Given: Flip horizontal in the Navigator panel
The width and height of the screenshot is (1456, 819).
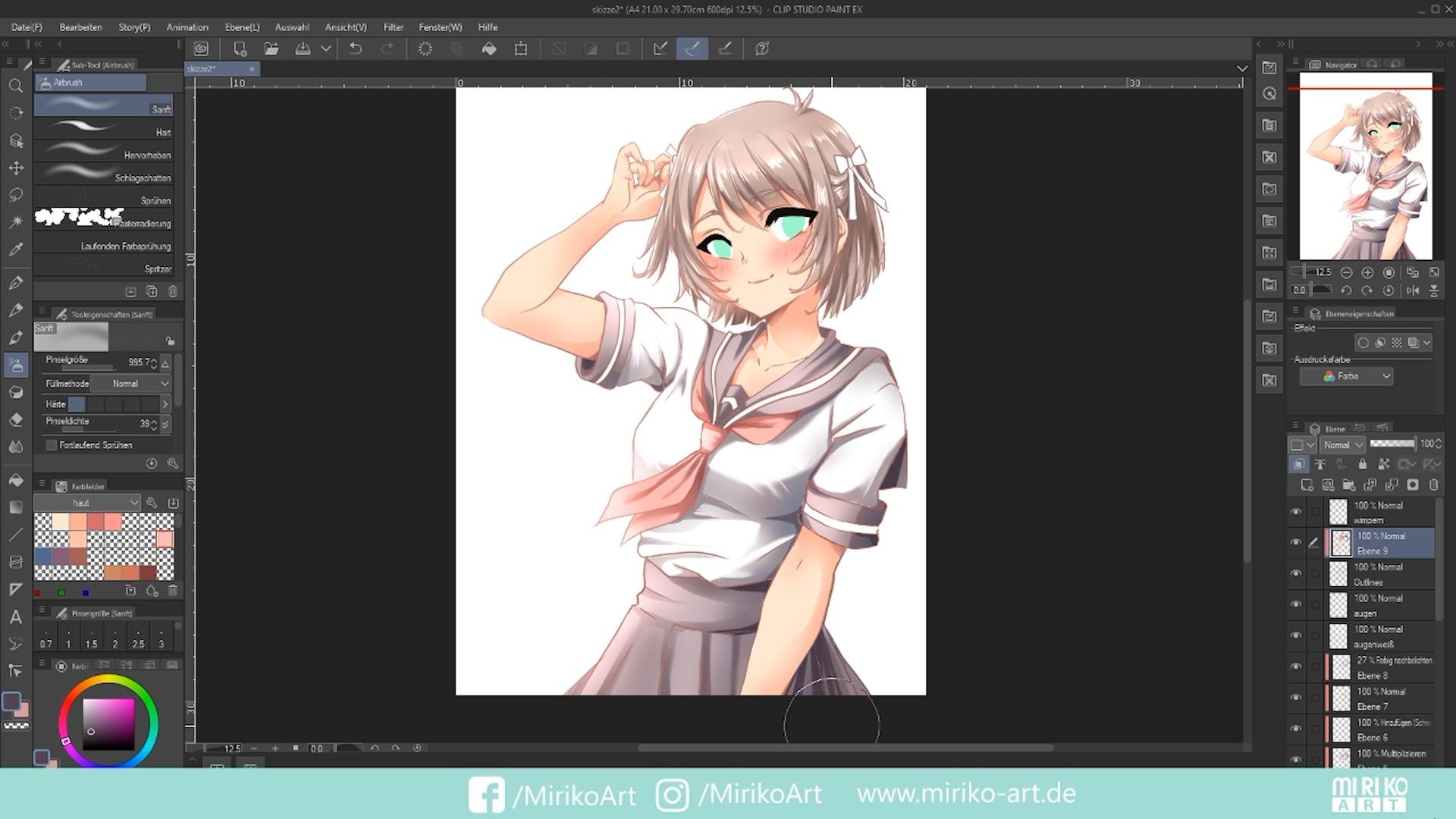Looking at the screenshot, I should (x=1413, y=290).
